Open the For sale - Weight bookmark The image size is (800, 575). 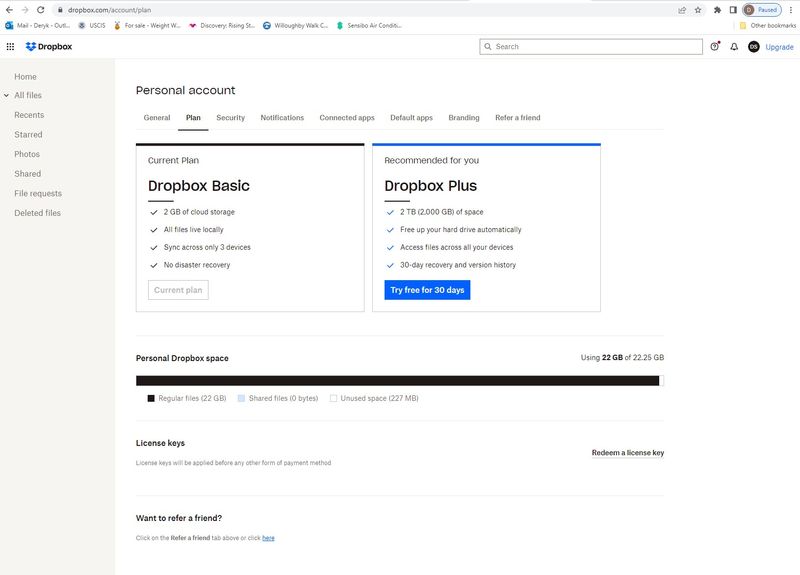click(147, 25)
